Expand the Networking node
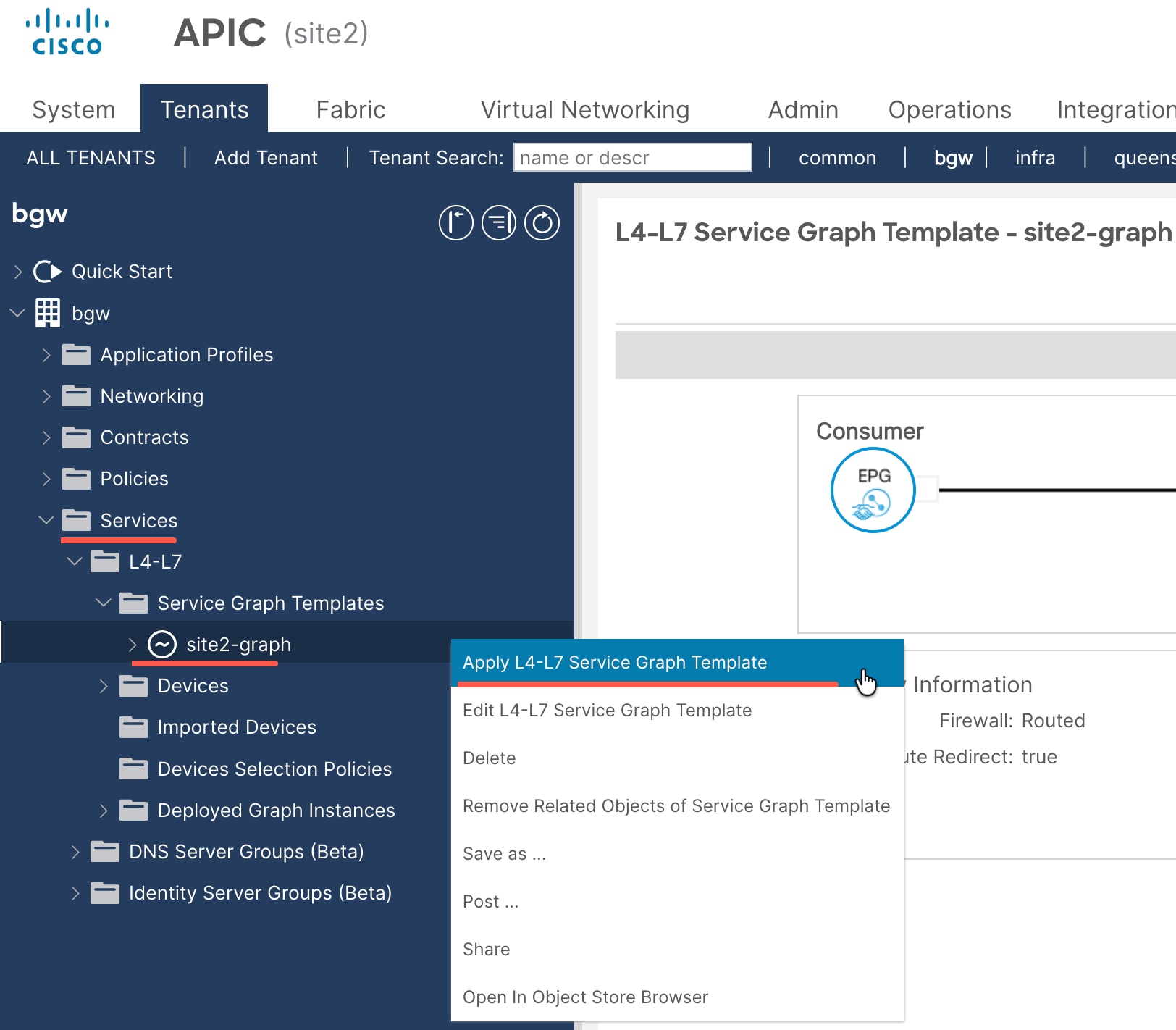Image resolution: width=1176 pixels, height=1030 pixels. (46, 396)
